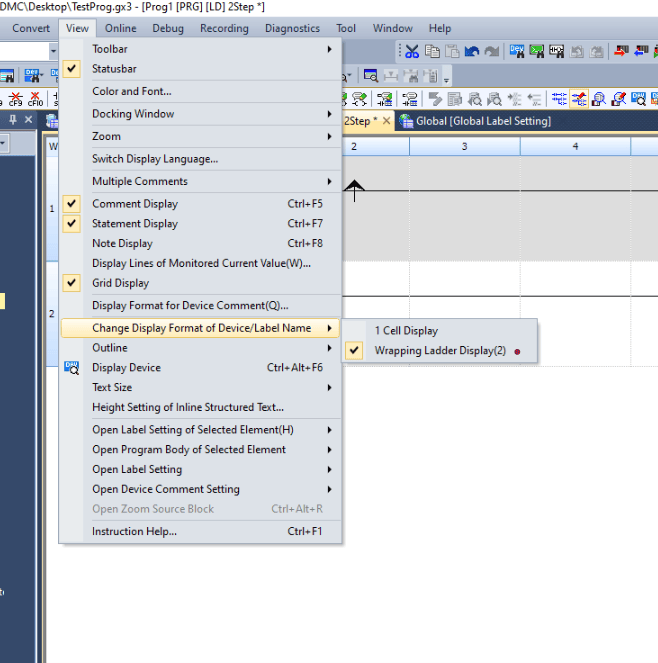The width and height of the screenshot is (658, 663).
Task: Click the green Find Instruction binoculars icon
Action: [537, 52]
